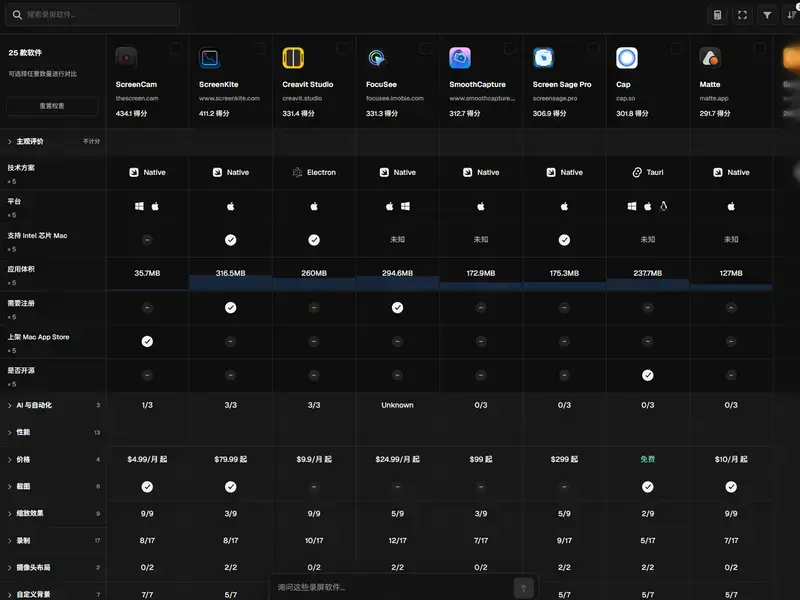This screenshot has height=600, width=800.
Task: Click ScreenCam's 35.7MB size cell
Action: point(147,273)
